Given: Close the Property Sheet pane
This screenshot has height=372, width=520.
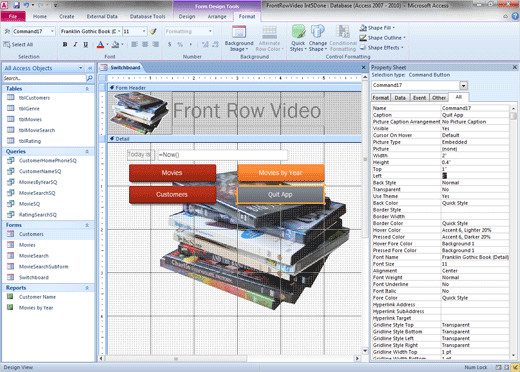Looking at the screenshot, I should click(x=515, y=67).
